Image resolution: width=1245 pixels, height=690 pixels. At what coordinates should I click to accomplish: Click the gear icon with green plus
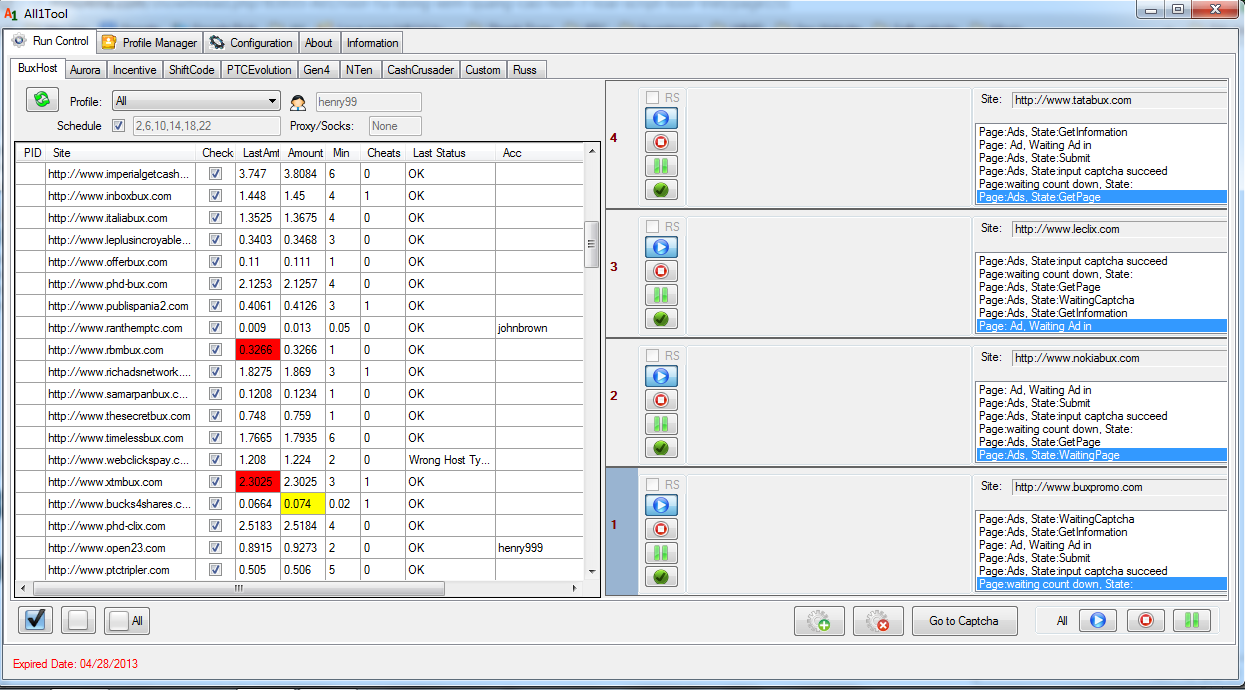[819, 621]
